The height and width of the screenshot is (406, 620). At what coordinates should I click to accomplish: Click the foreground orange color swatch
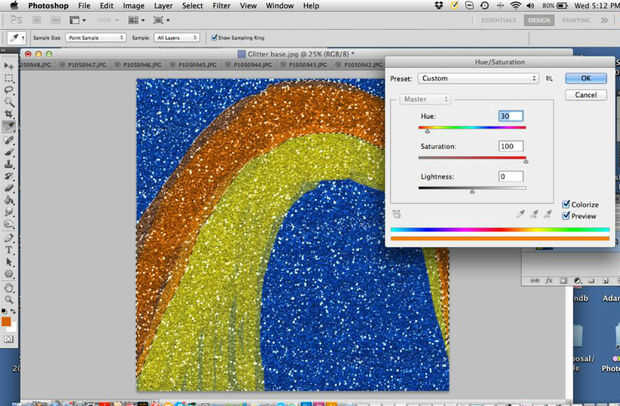coord(6,321)
